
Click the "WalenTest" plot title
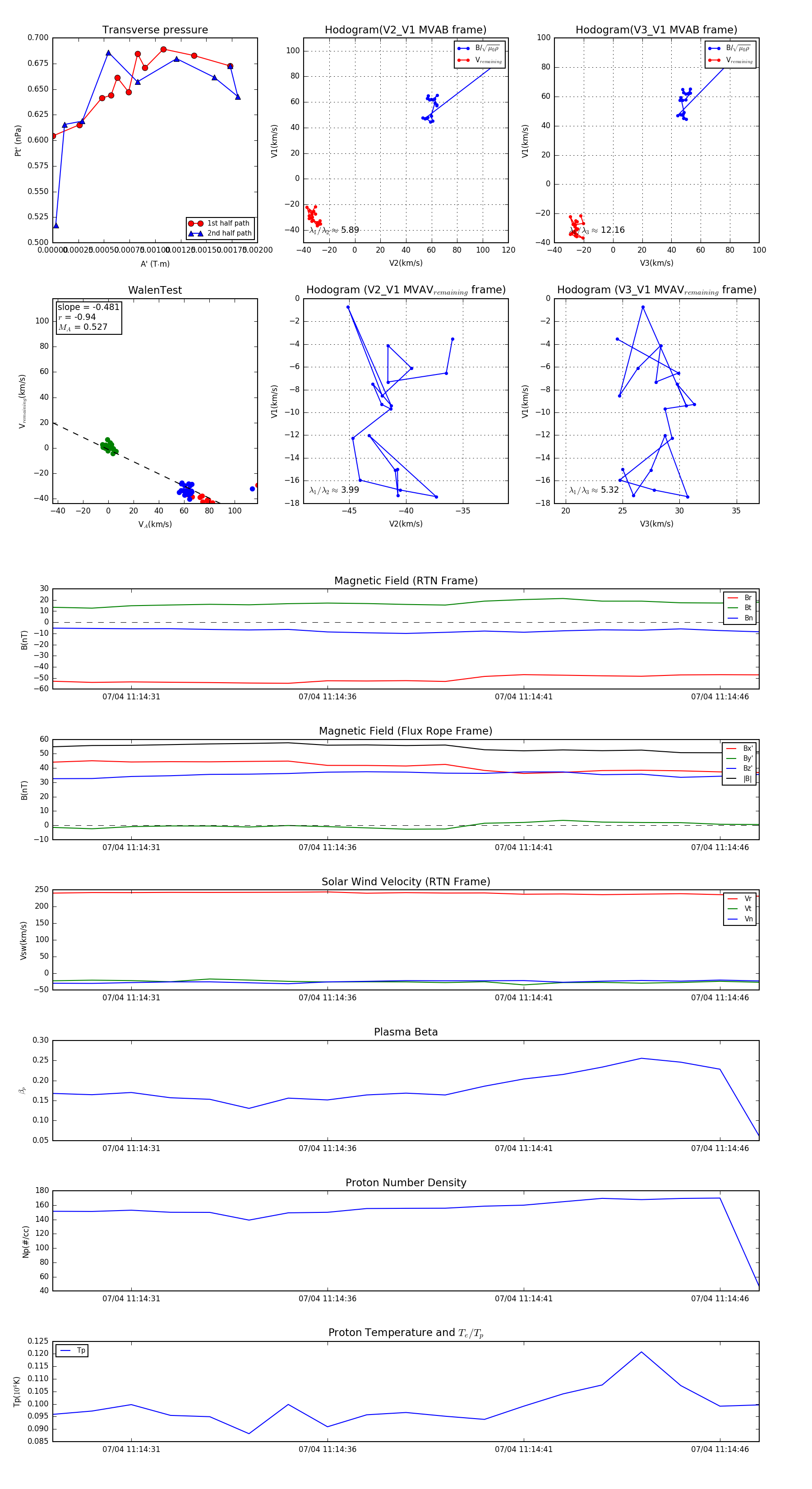155,290
